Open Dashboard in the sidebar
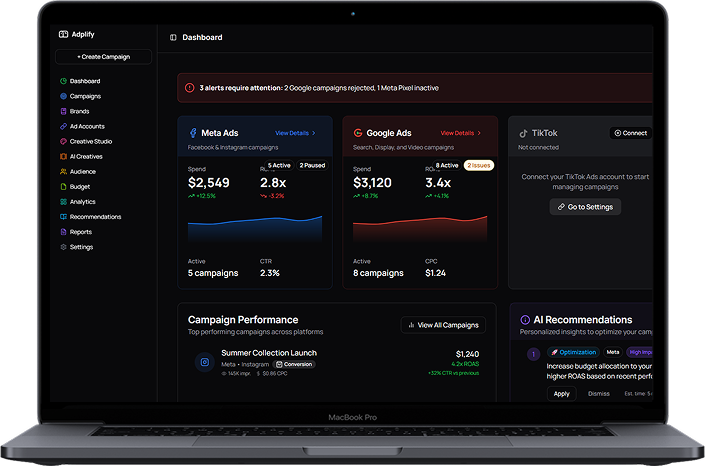 [80, 81]
